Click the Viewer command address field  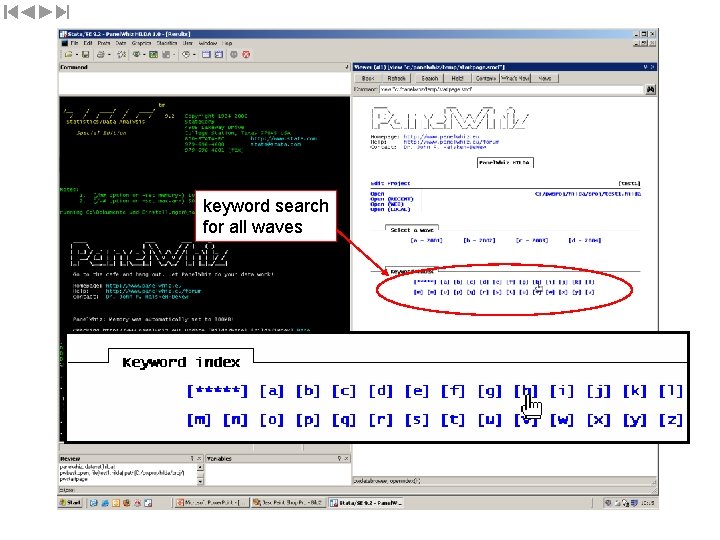coord(512,90)
